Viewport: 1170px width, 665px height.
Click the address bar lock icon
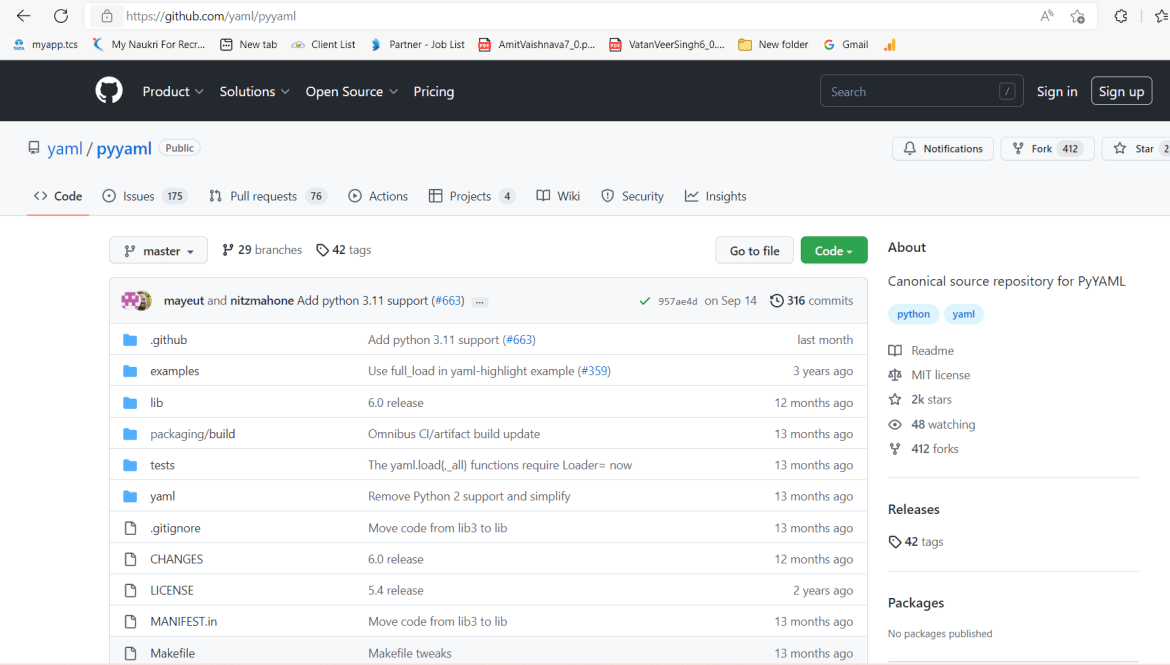pyautogui.click(x=107, y=16)
